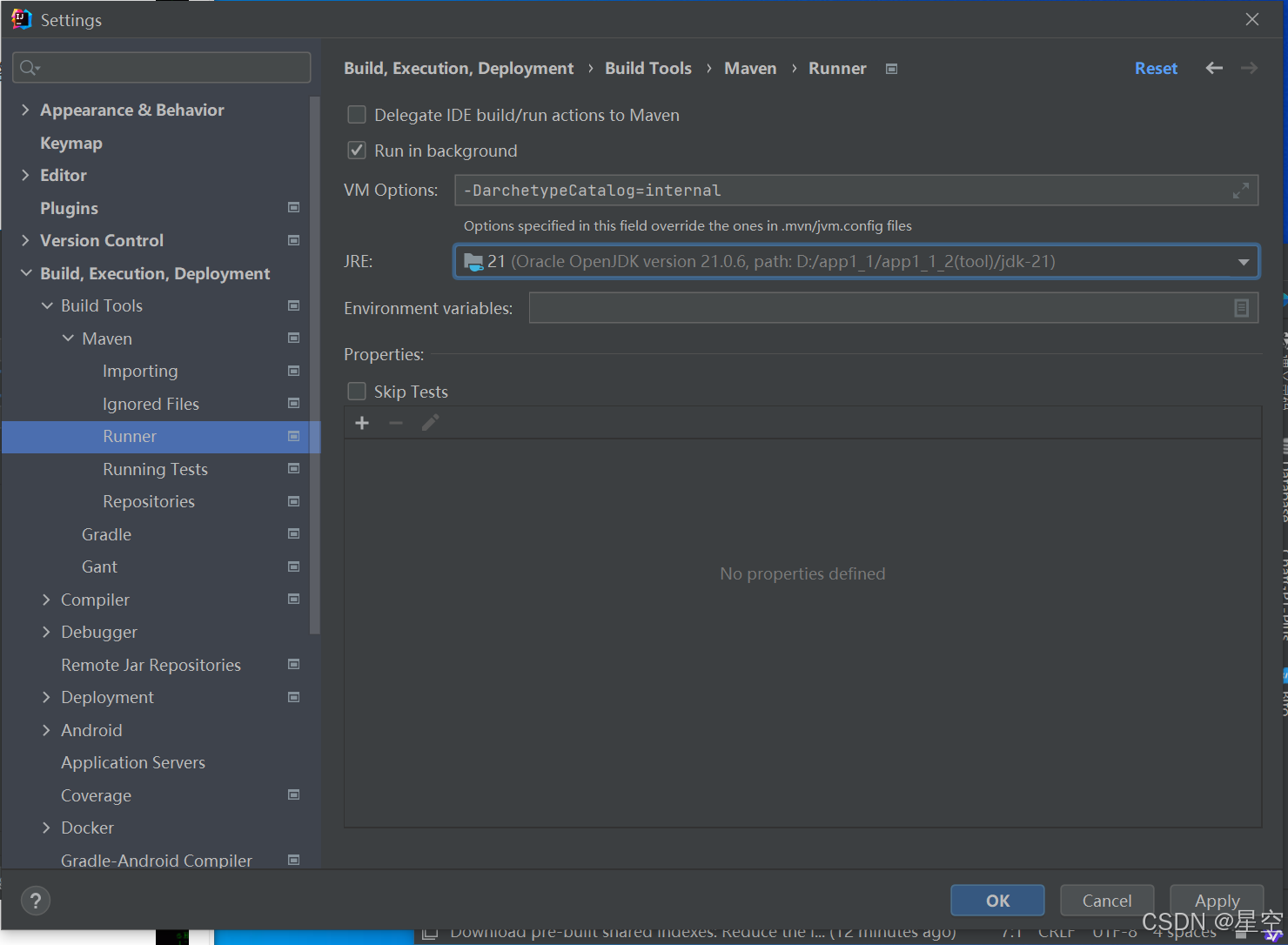Open the Ignored Files settings page
Screen dimensions: 1288x945
coord(151,404)
